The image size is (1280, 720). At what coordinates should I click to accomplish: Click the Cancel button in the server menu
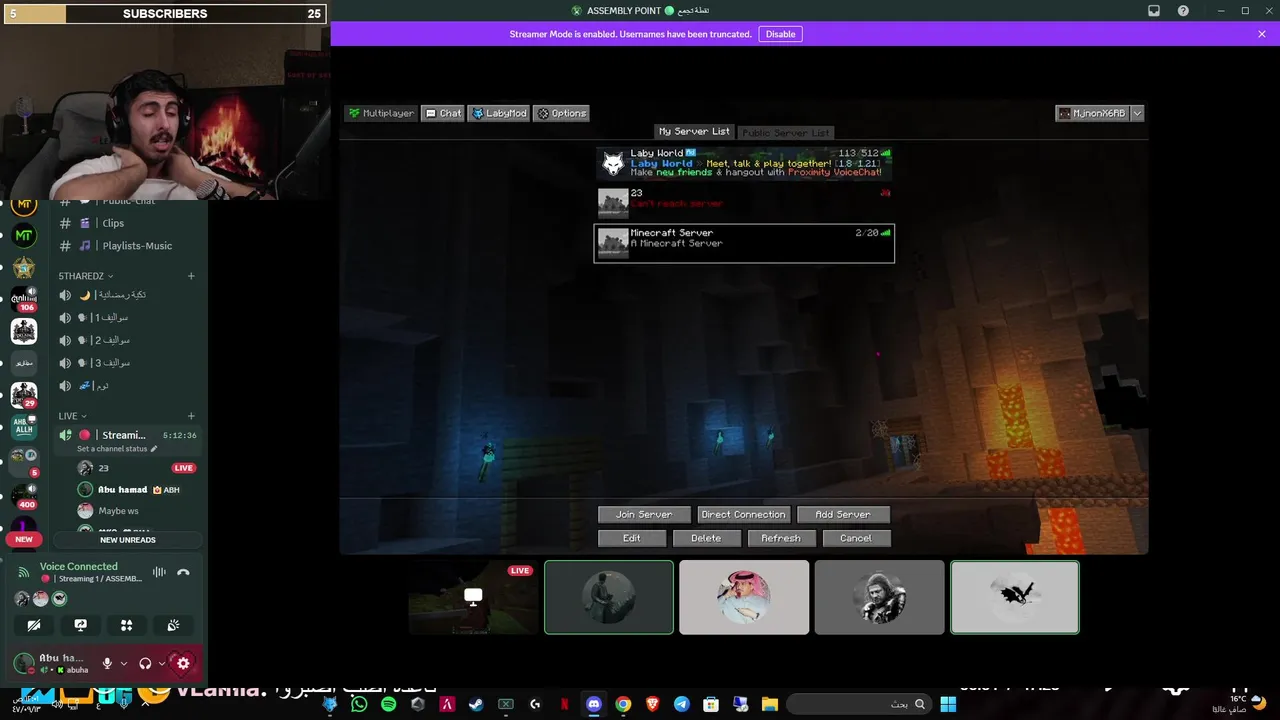tap(856, 538)
